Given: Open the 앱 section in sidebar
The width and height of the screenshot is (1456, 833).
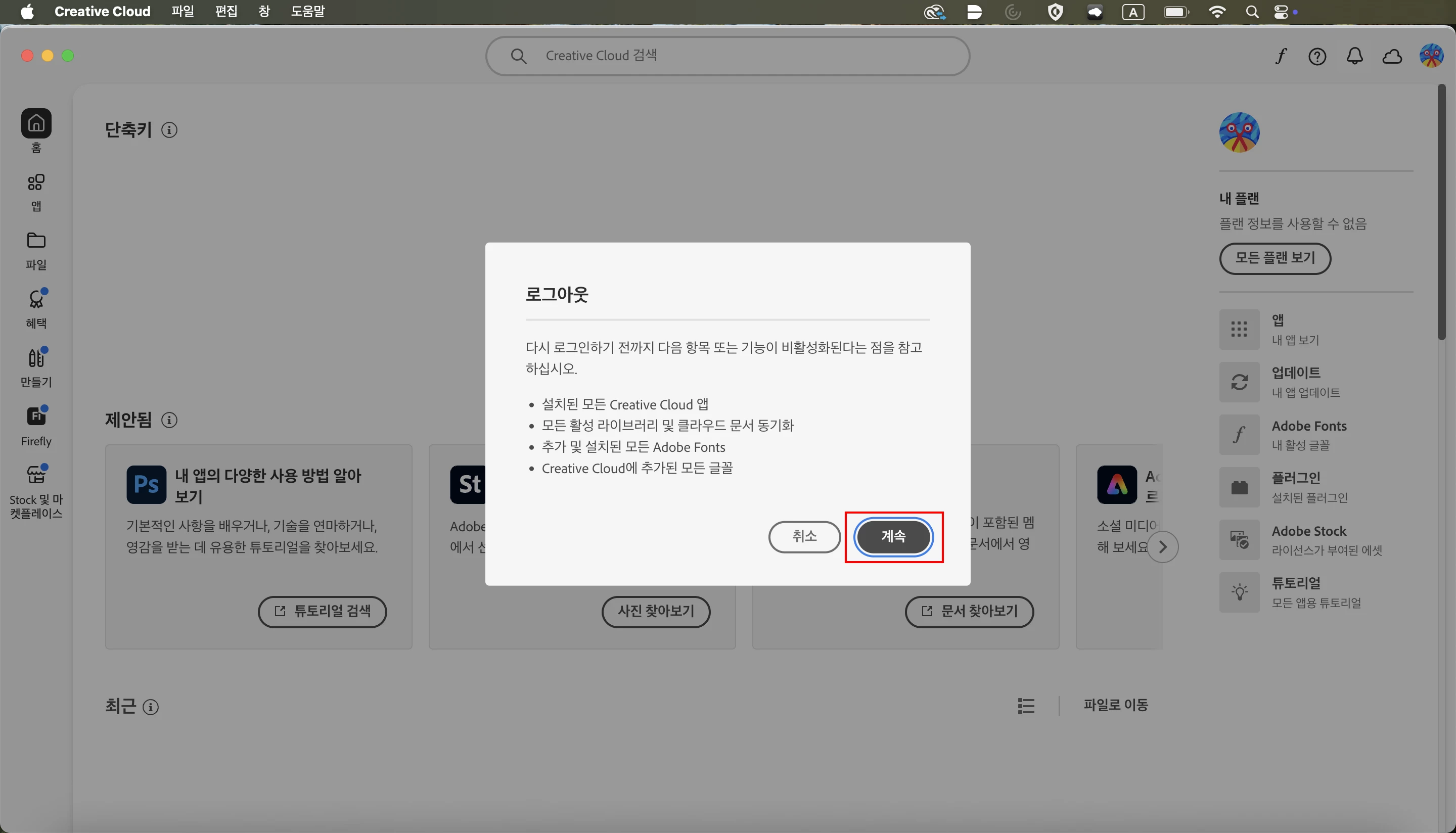Looking at the screenshot, I should tap(36, 183).
